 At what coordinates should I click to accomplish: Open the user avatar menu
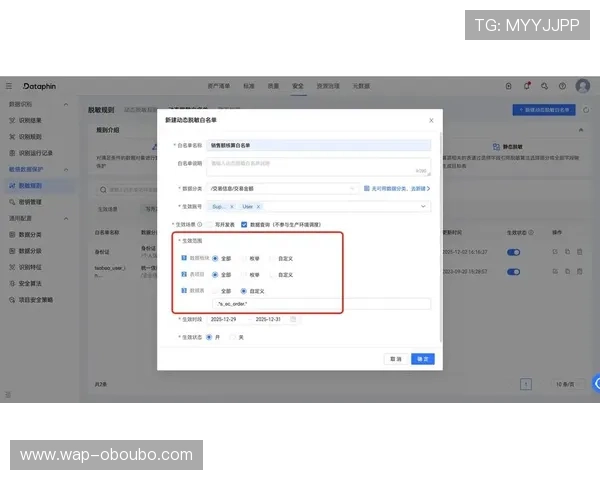582,86
